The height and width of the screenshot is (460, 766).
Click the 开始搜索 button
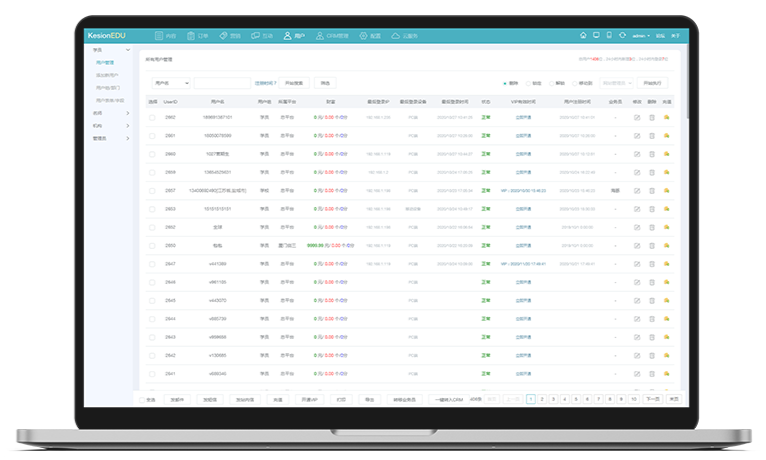click(x=295, y=83)
